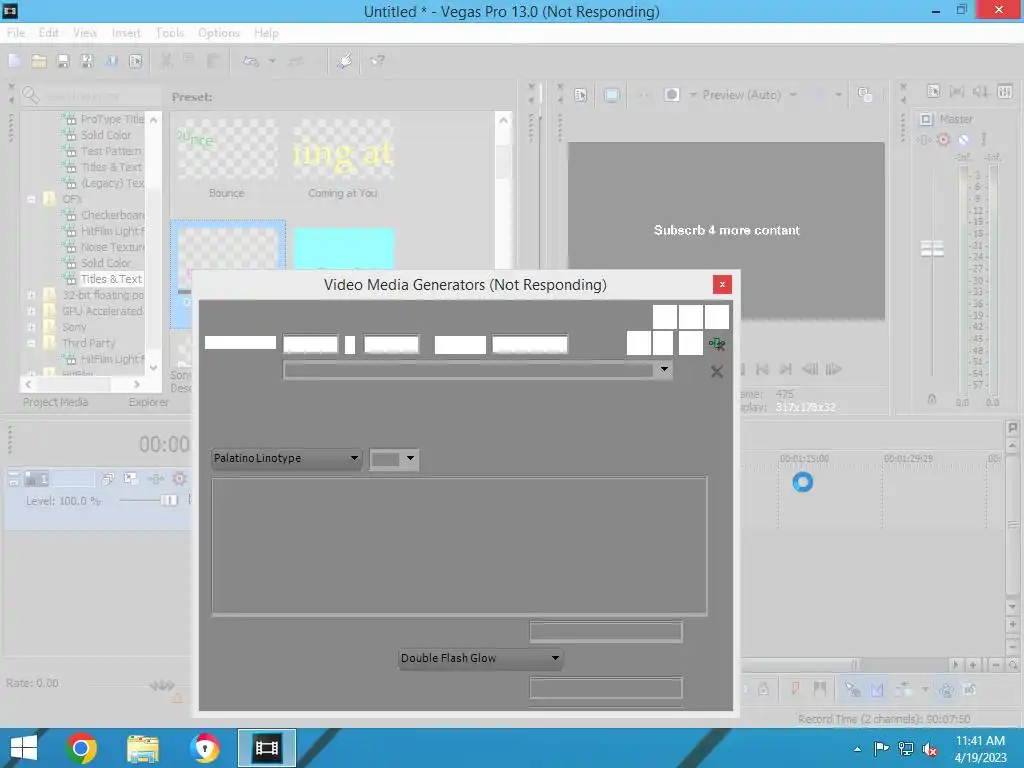Click the track Level slider handle
Image resolution: width=1024 pixels, height=768 pixels.
tap(169, 500)
